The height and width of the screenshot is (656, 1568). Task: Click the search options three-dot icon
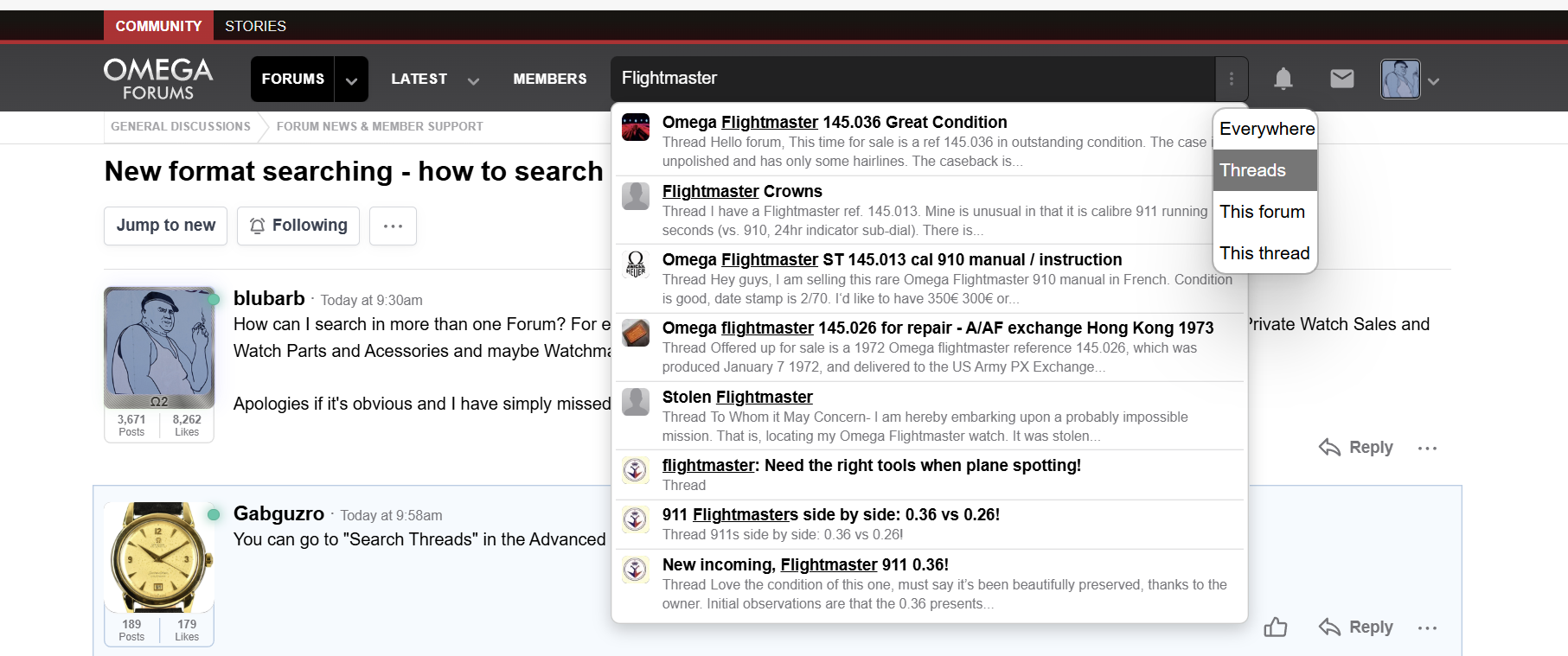coord(1232,80)
